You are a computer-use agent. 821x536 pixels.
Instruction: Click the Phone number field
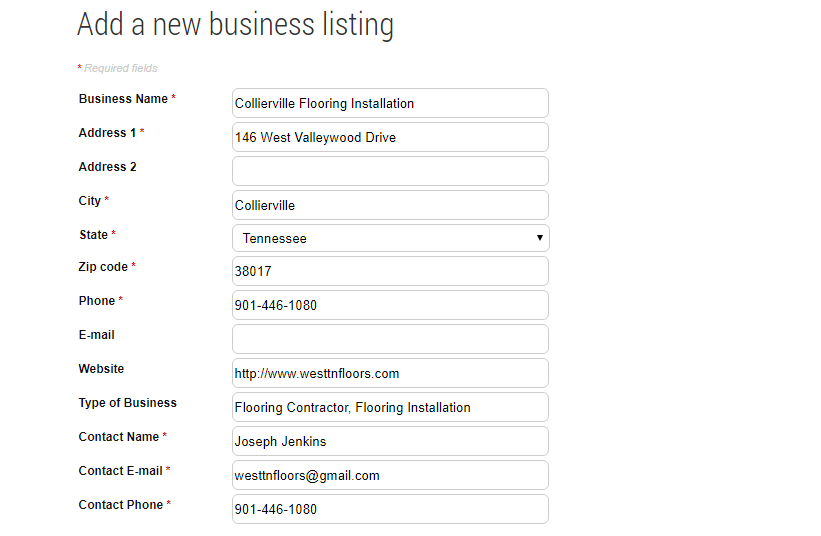[391, 305]
